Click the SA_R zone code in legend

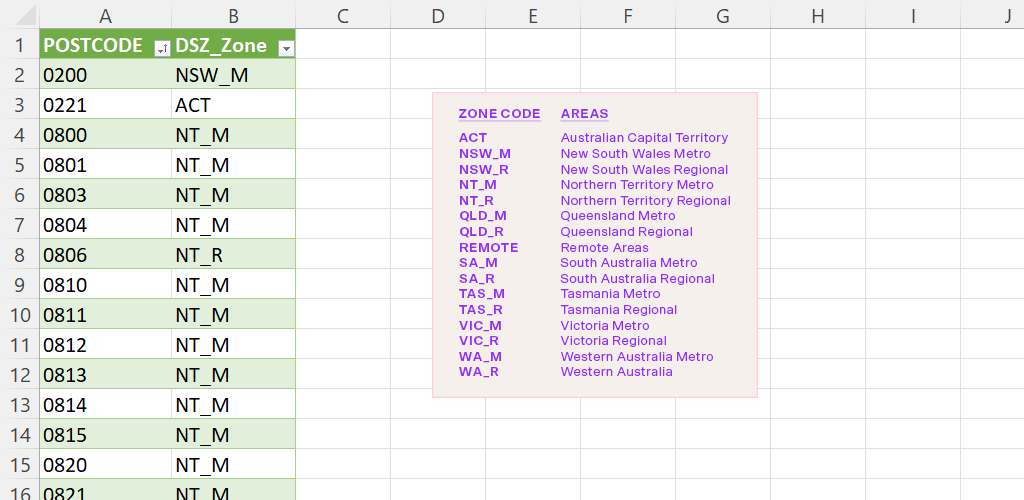click(x=477, y=279)
